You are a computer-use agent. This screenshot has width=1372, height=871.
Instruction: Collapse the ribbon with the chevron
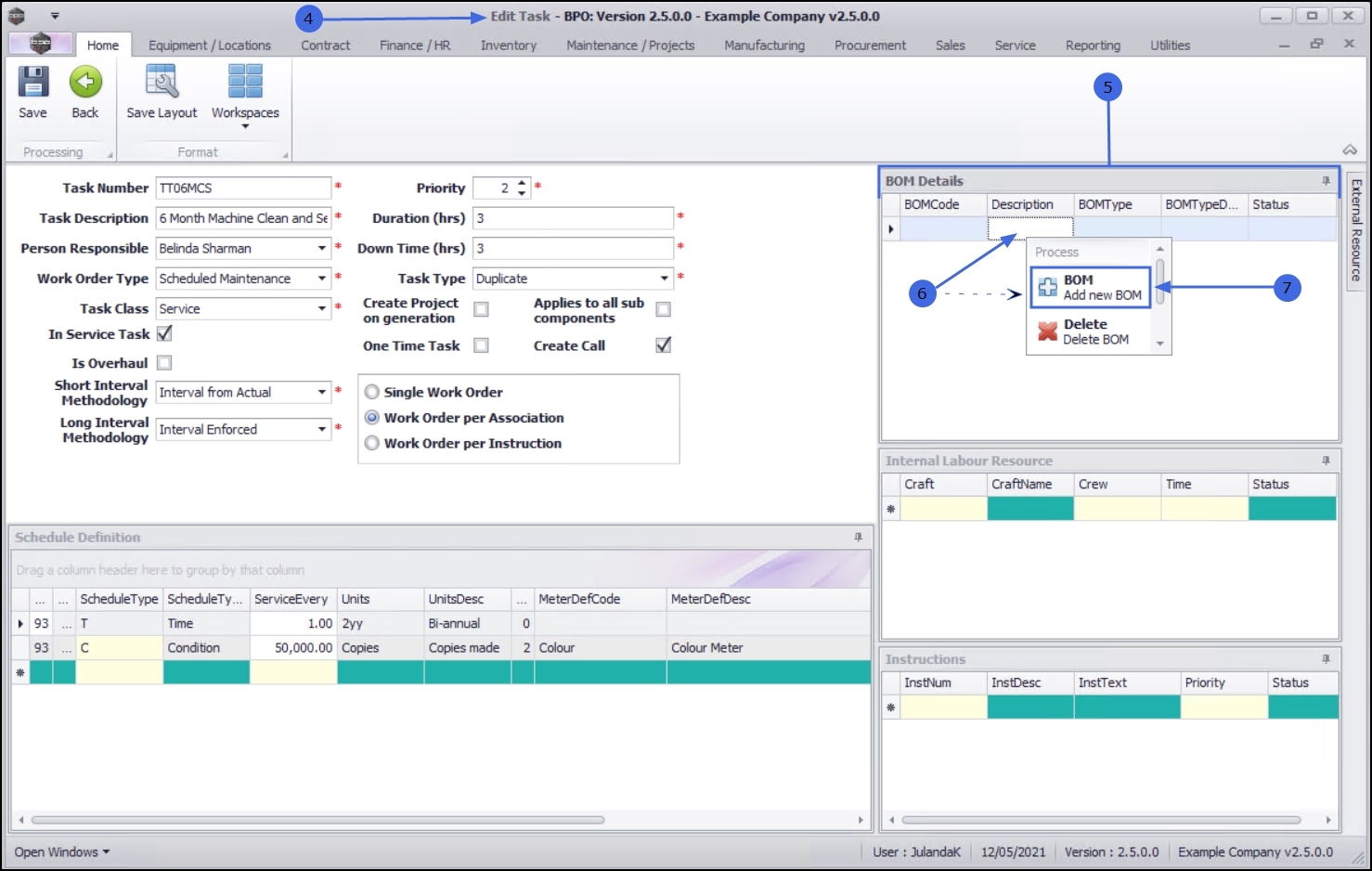coord(1350,149)
